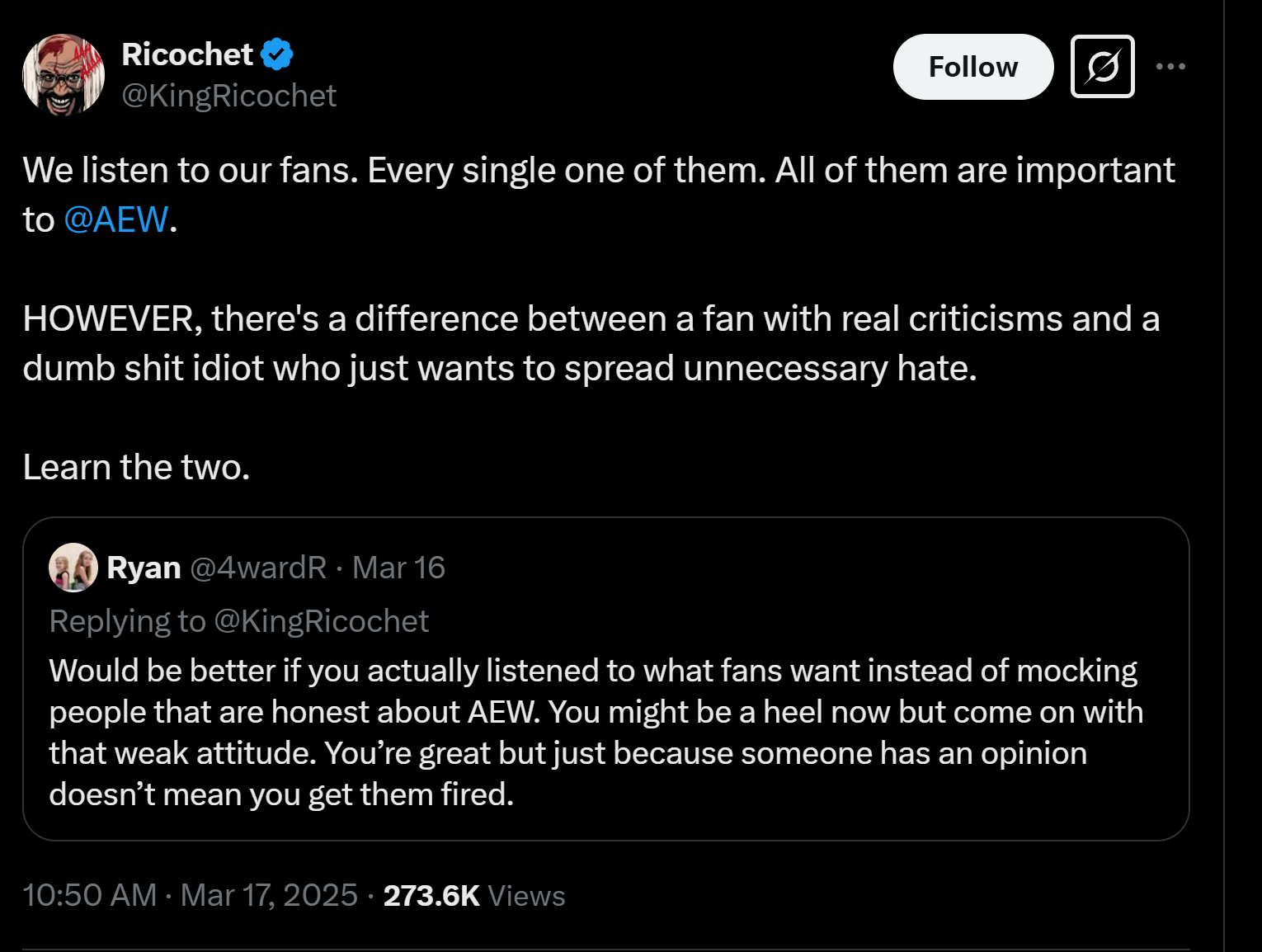Click the @4wardR handle
The image size is (1262, 952).
258,568
